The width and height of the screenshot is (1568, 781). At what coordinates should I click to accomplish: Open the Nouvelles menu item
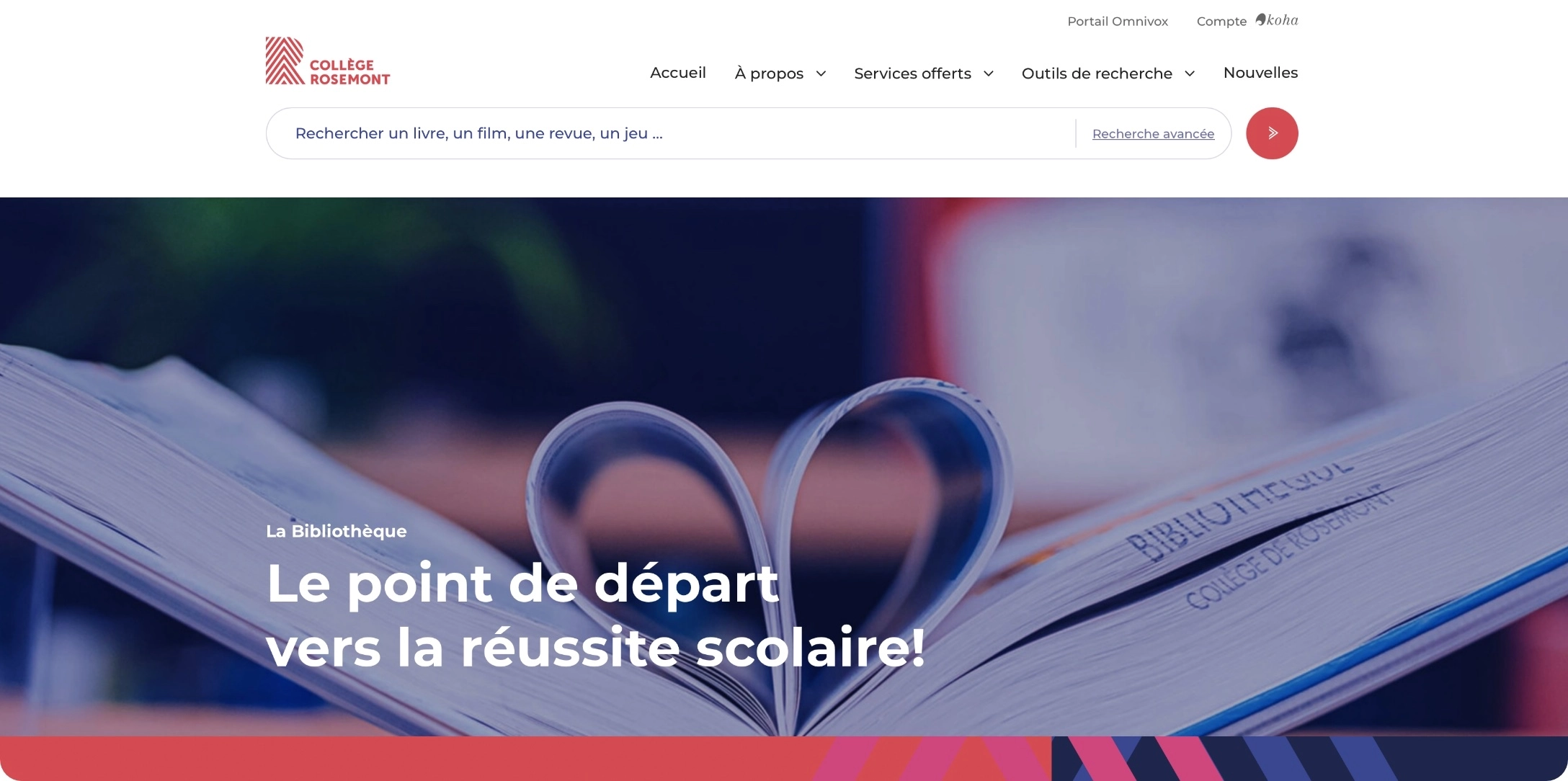click(1260, 73)
